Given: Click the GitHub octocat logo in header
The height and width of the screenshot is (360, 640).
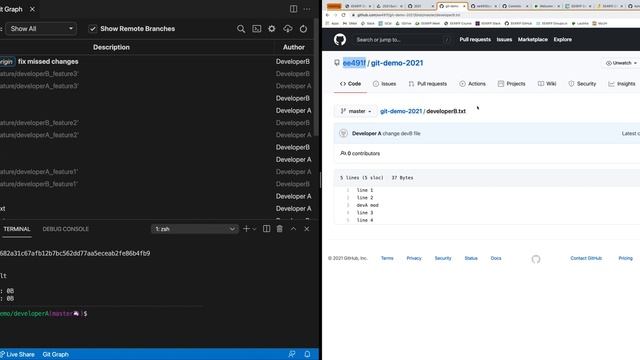Looking at the screenshot, I should (340, 40).
